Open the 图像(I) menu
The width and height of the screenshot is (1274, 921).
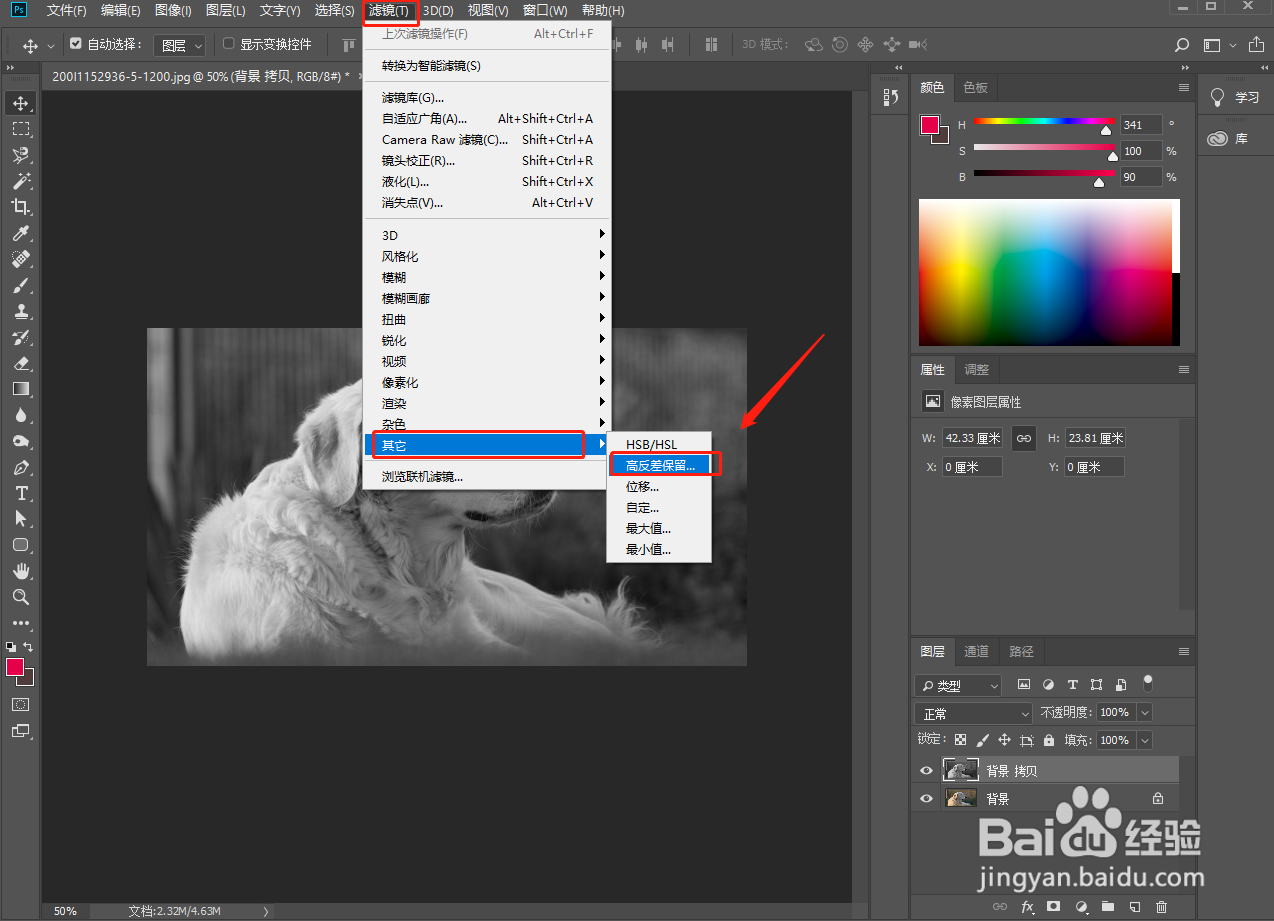173,10
